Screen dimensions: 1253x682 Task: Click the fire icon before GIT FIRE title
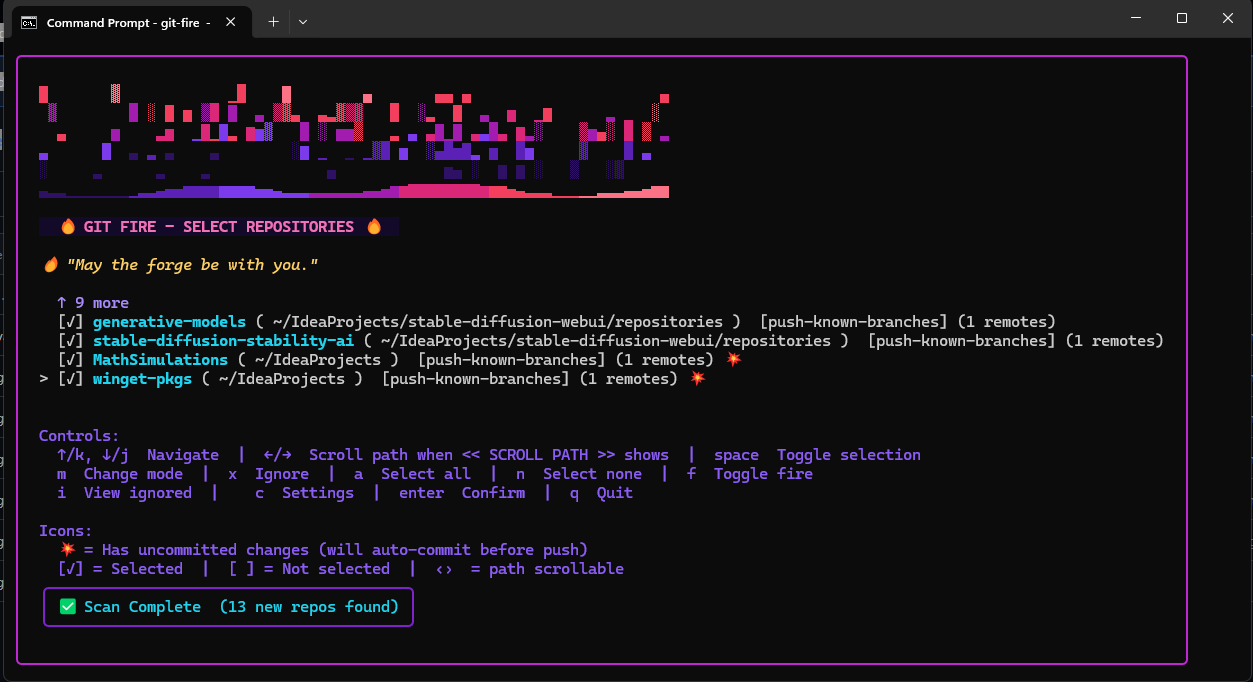tap(68, 226)
